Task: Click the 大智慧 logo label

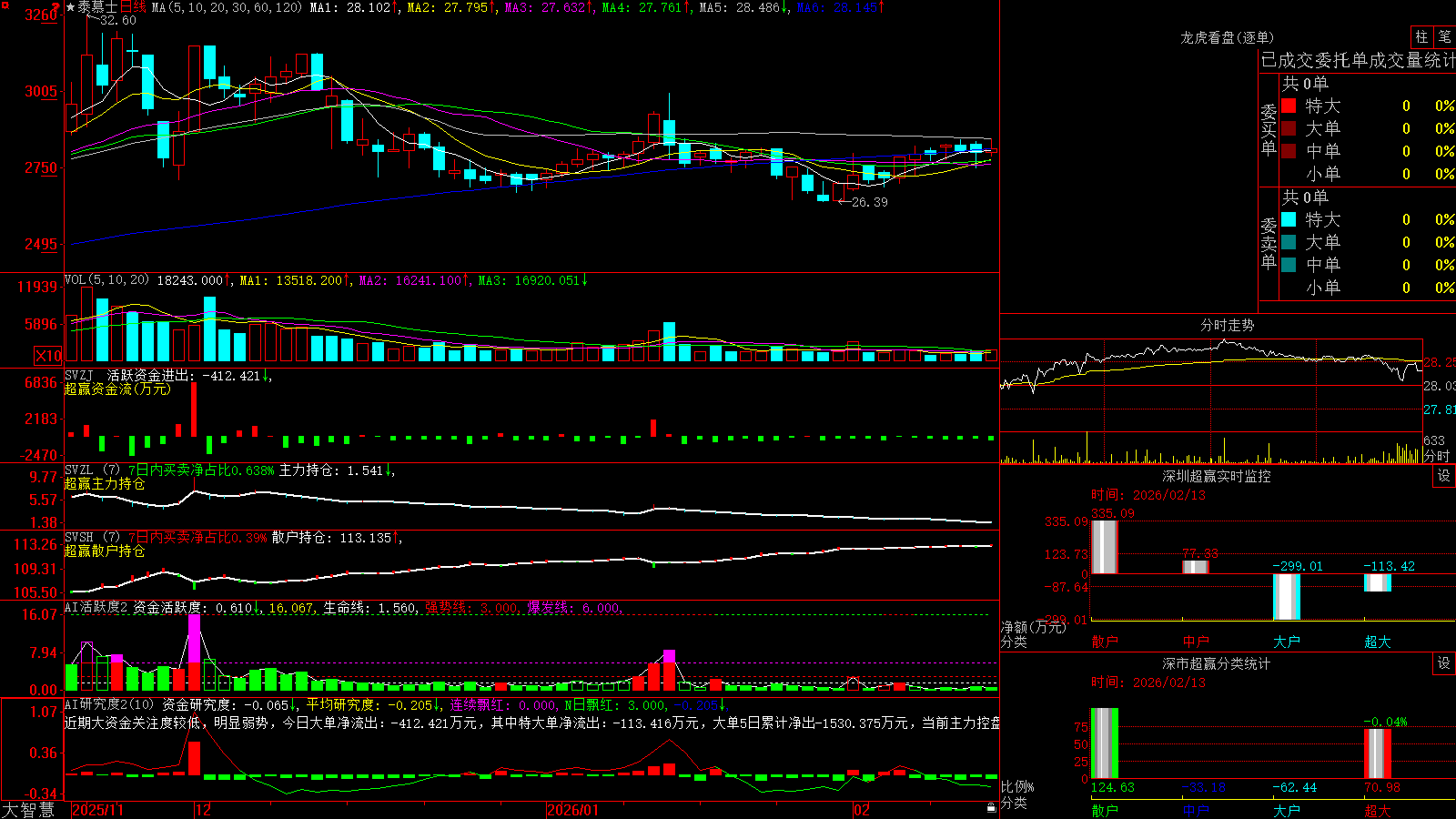Action: pyautogui.click(x=28, y=810)
